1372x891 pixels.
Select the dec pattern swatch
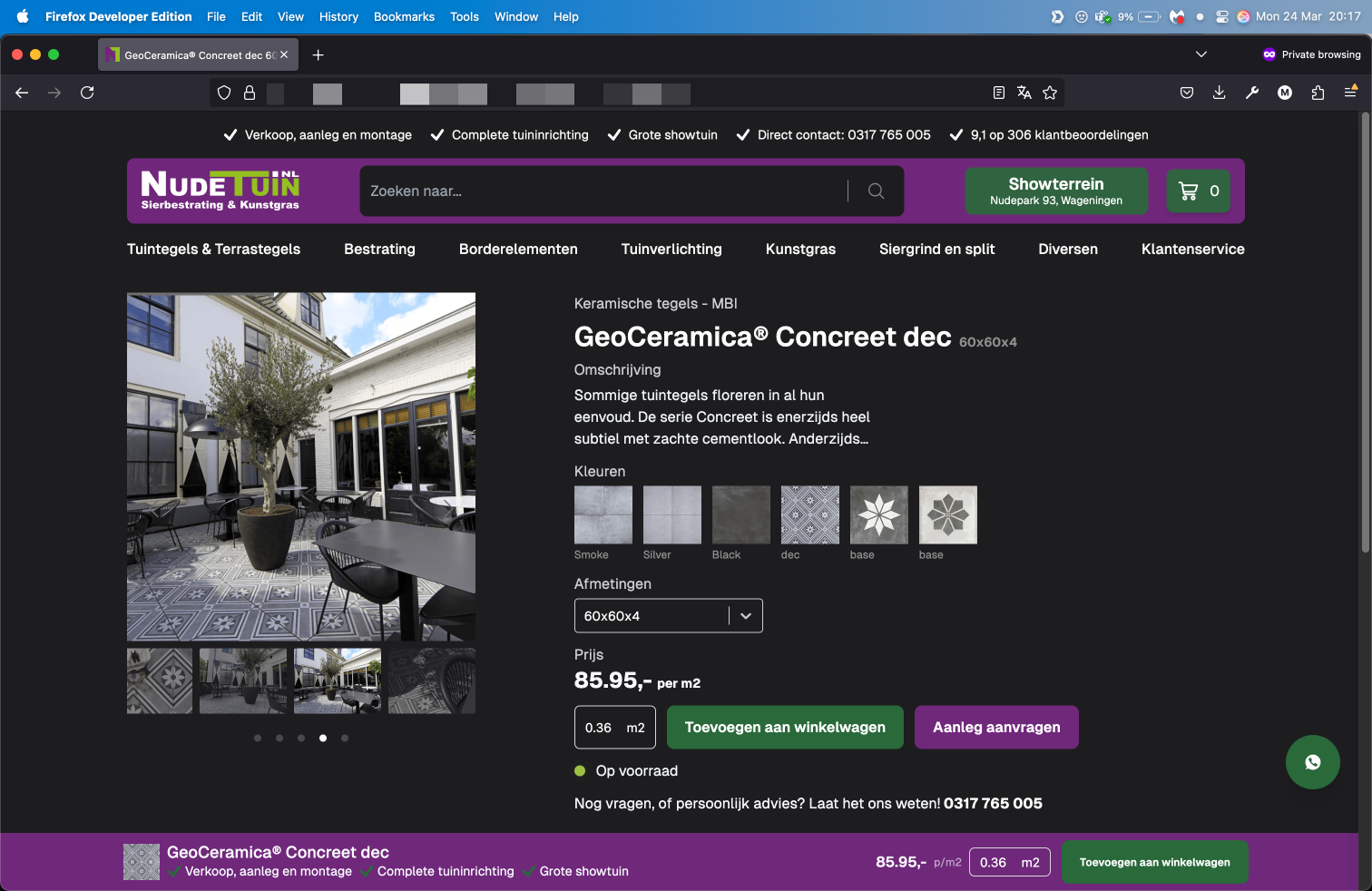pos(810,514)
